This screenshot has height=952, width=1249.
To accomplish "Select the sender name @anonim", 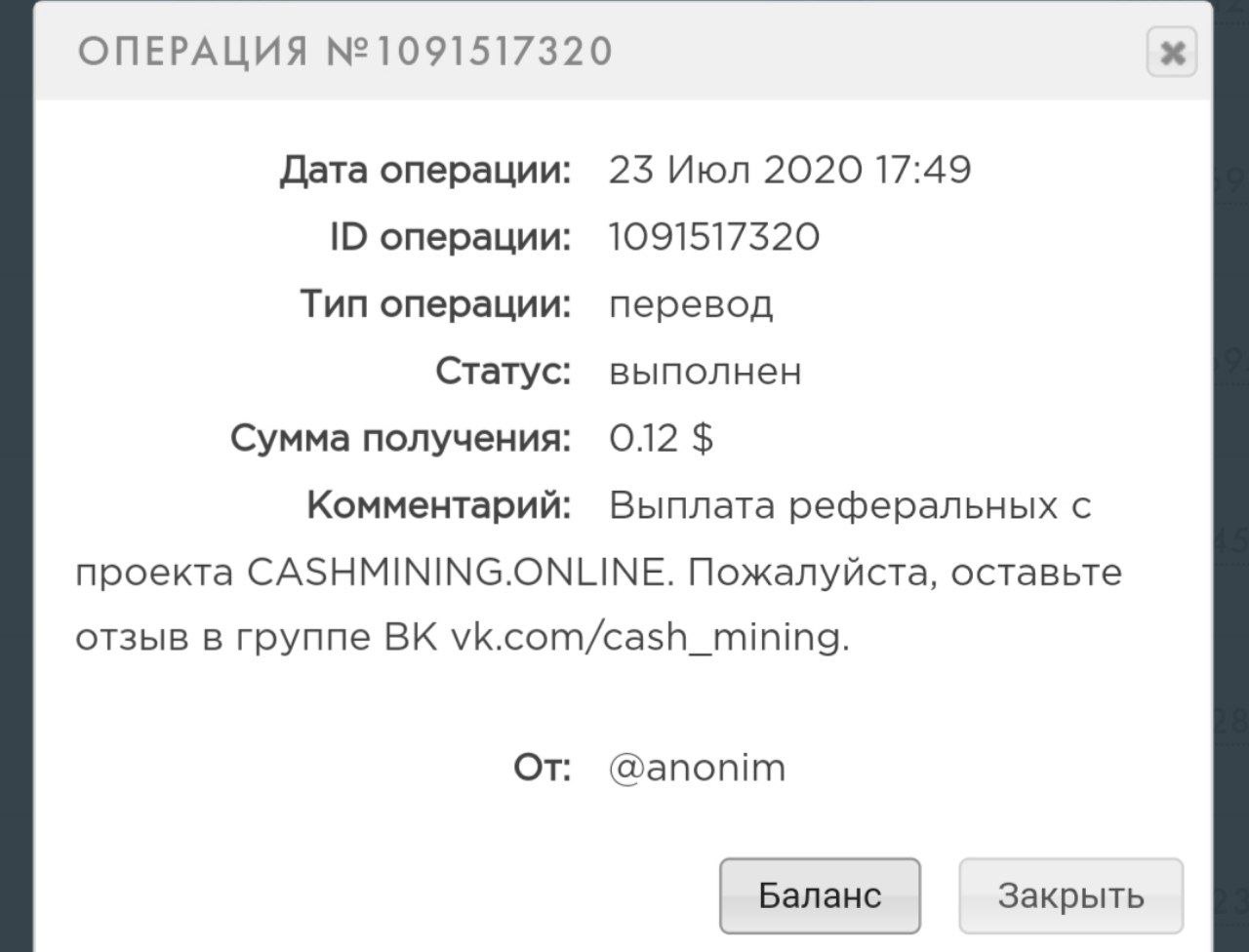I will click(x=697, y=768).
